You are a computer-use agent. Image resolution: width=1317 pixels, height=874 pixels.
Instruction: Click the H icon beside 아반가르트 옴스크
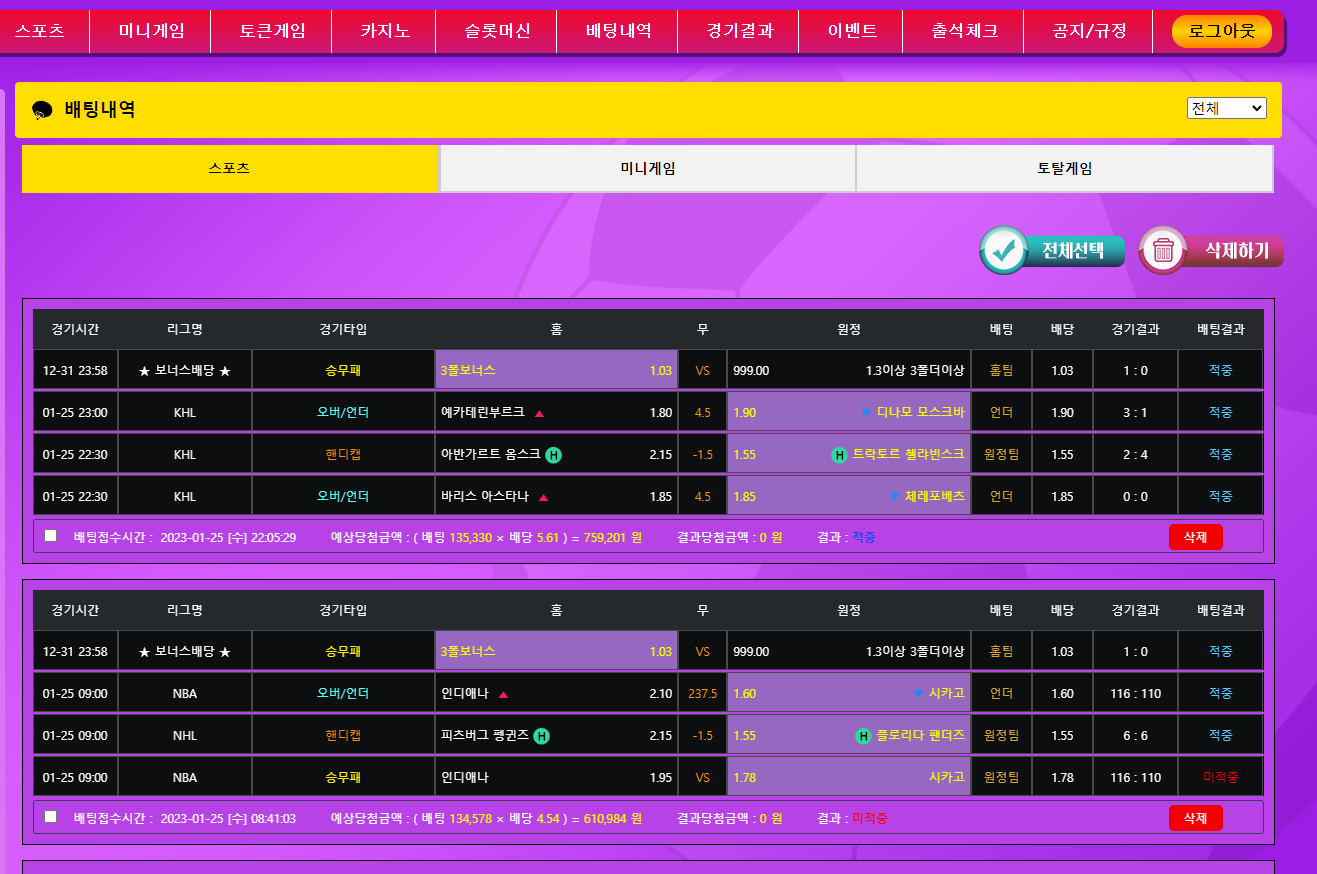[553, 455]
